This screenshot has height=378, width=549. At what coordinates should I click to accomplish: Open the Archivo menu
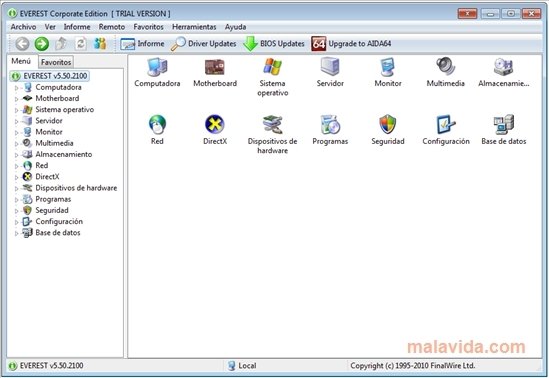coord(23,27)
